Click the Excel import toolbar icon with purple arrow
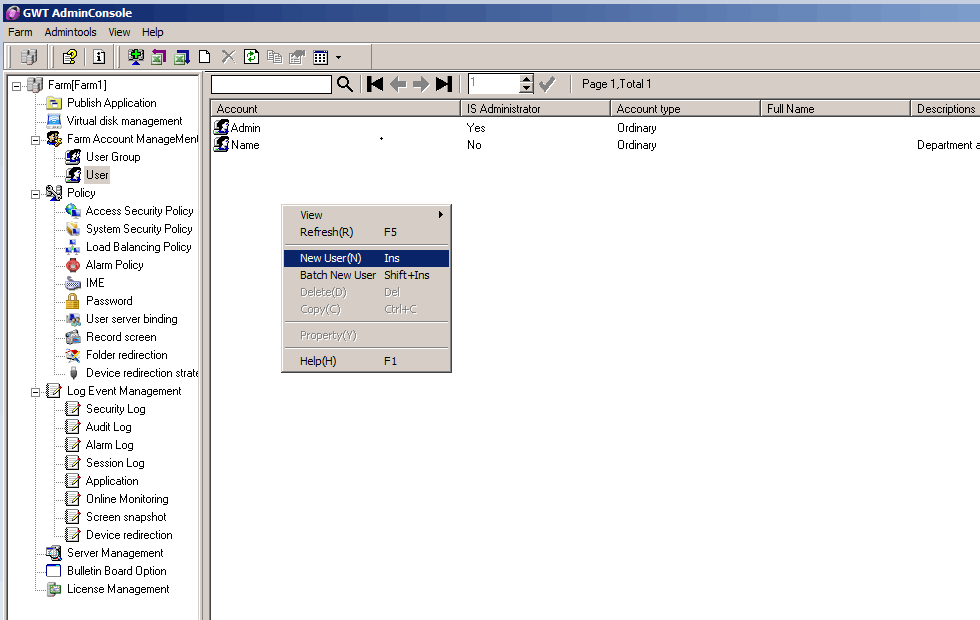This screenshot has width=980, height=620. point(159,57)
